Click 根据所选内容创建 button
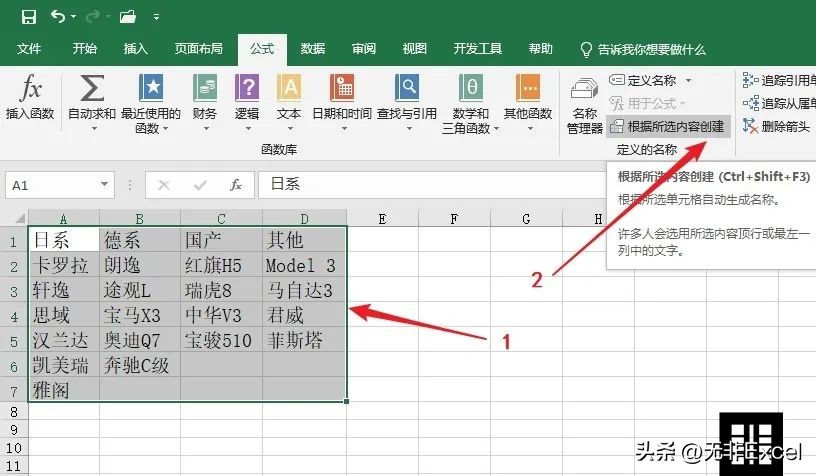The height and width of the screenshot is (476, 816). [x=668, y=126]
